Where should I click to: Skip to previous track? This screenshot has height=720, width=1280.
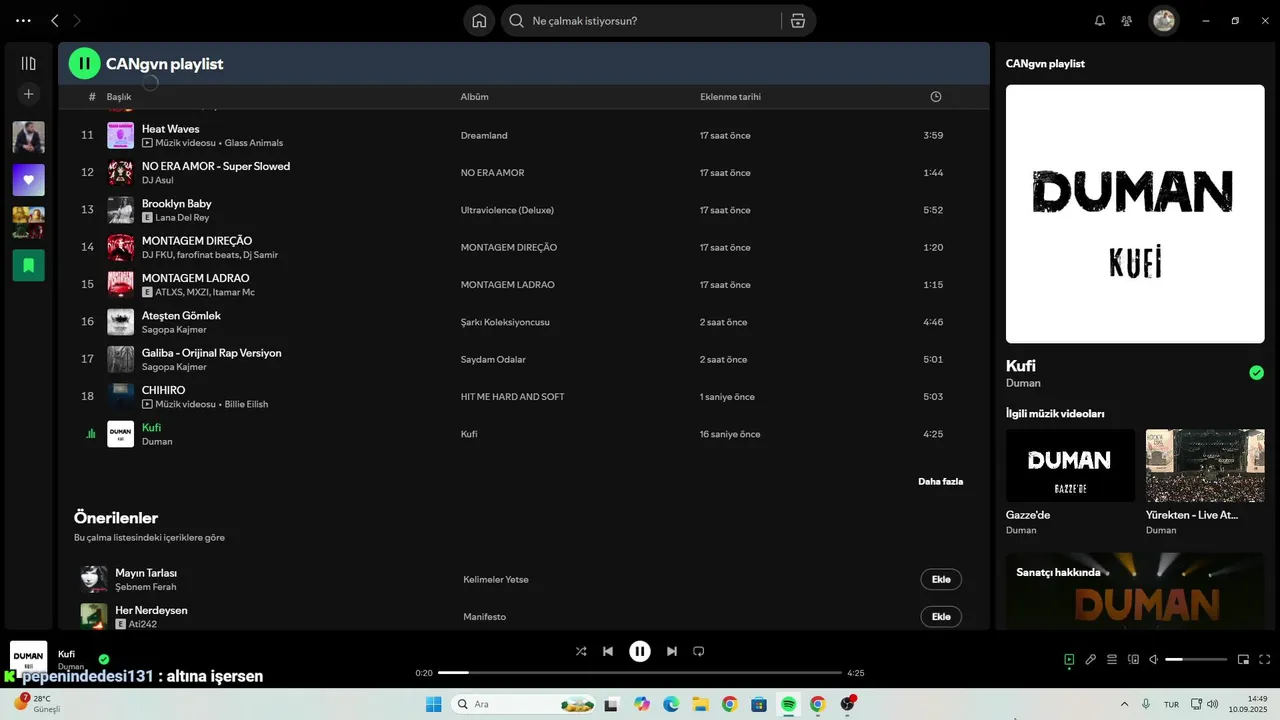607,651
